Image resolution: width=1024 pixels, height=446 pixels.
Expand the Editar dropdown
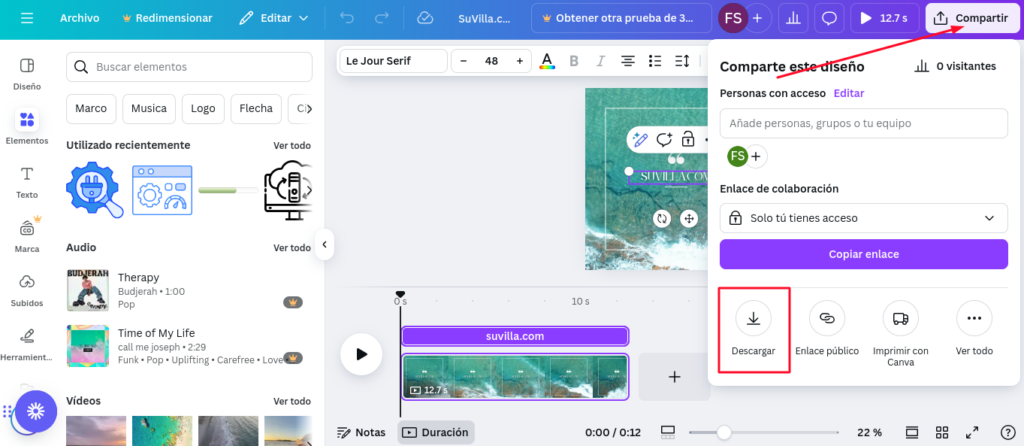[x=274, y=18]
